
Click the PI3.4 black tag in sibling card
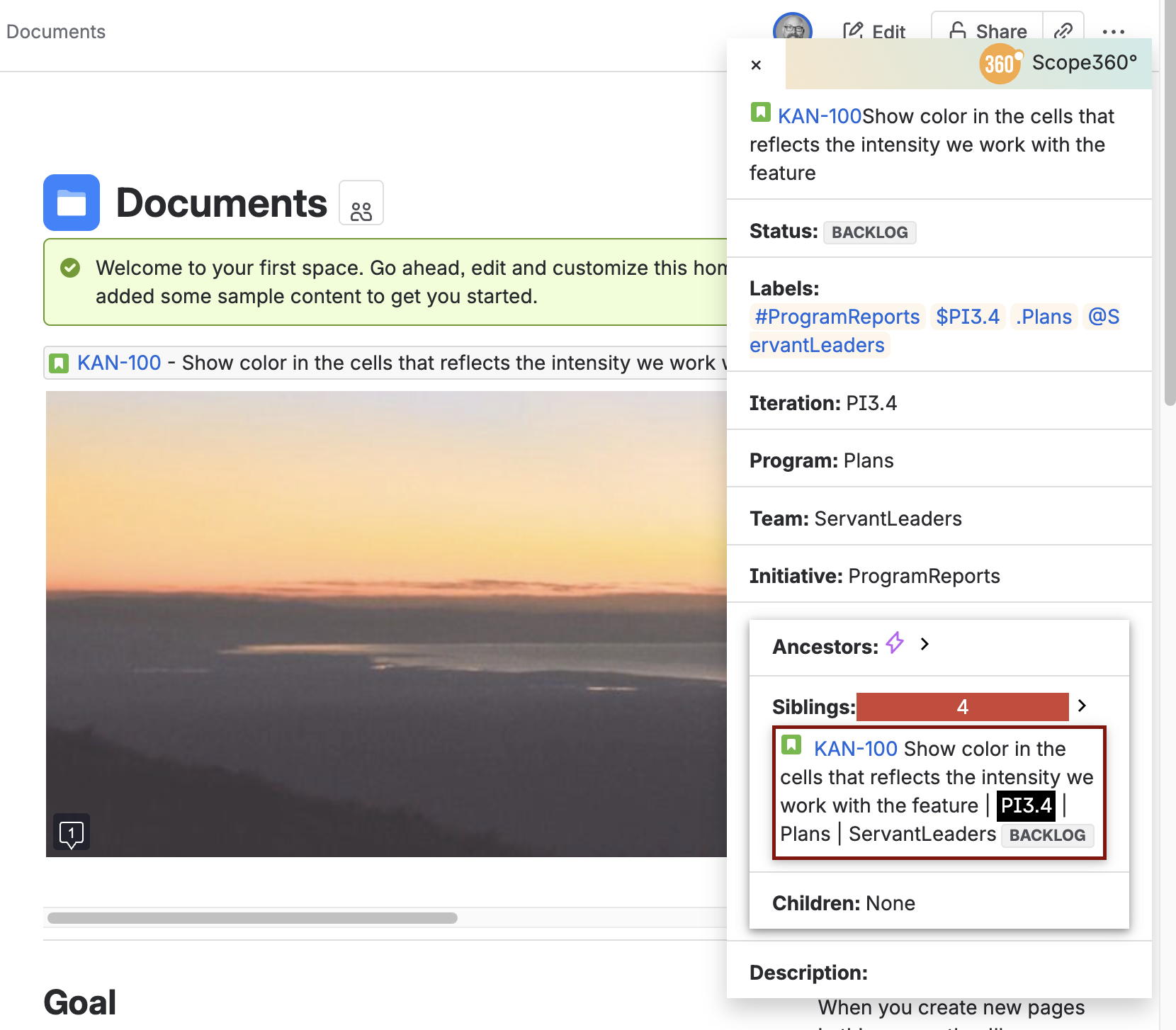click(1026, 805)
